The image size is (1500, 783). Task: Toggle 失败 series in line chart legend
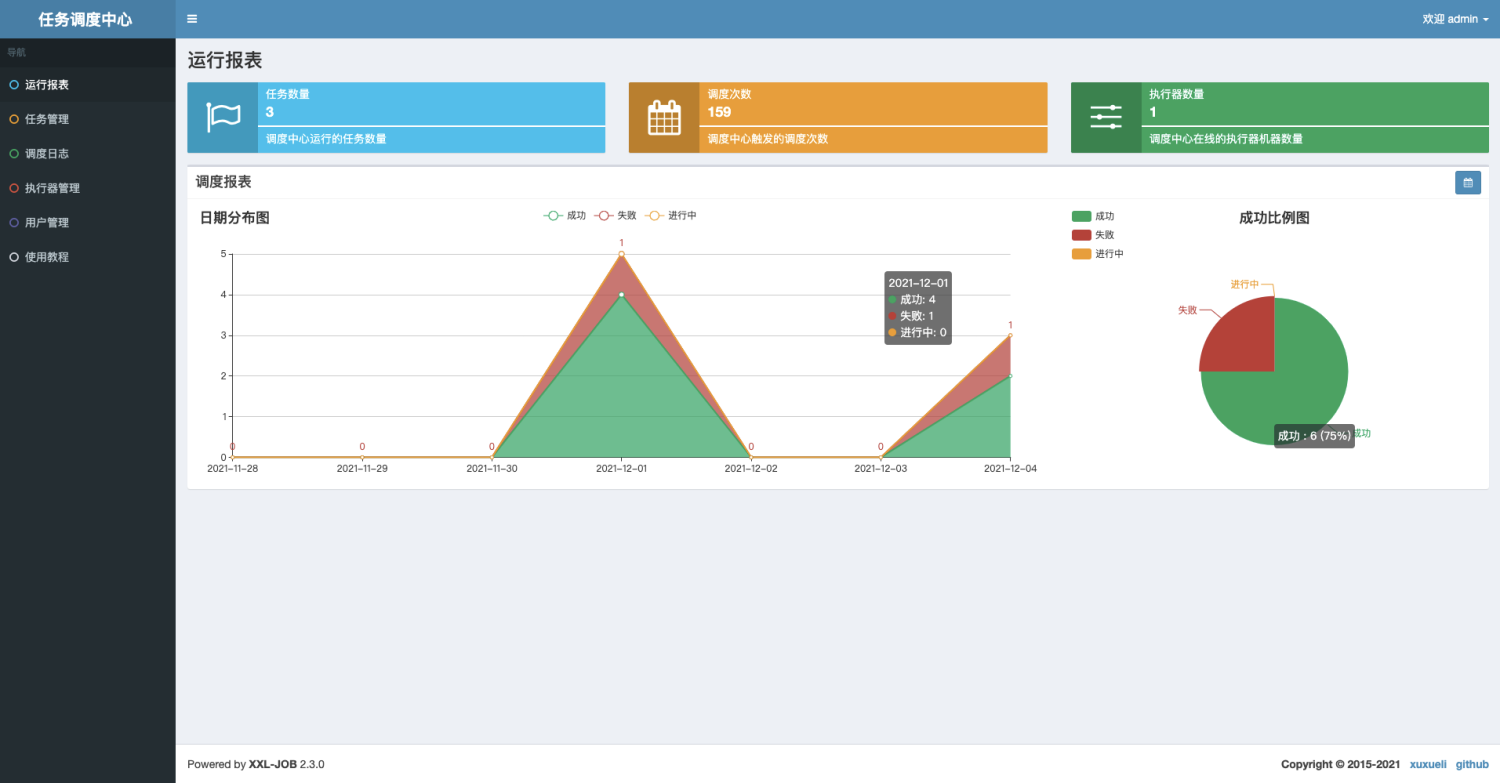(616, 215)
